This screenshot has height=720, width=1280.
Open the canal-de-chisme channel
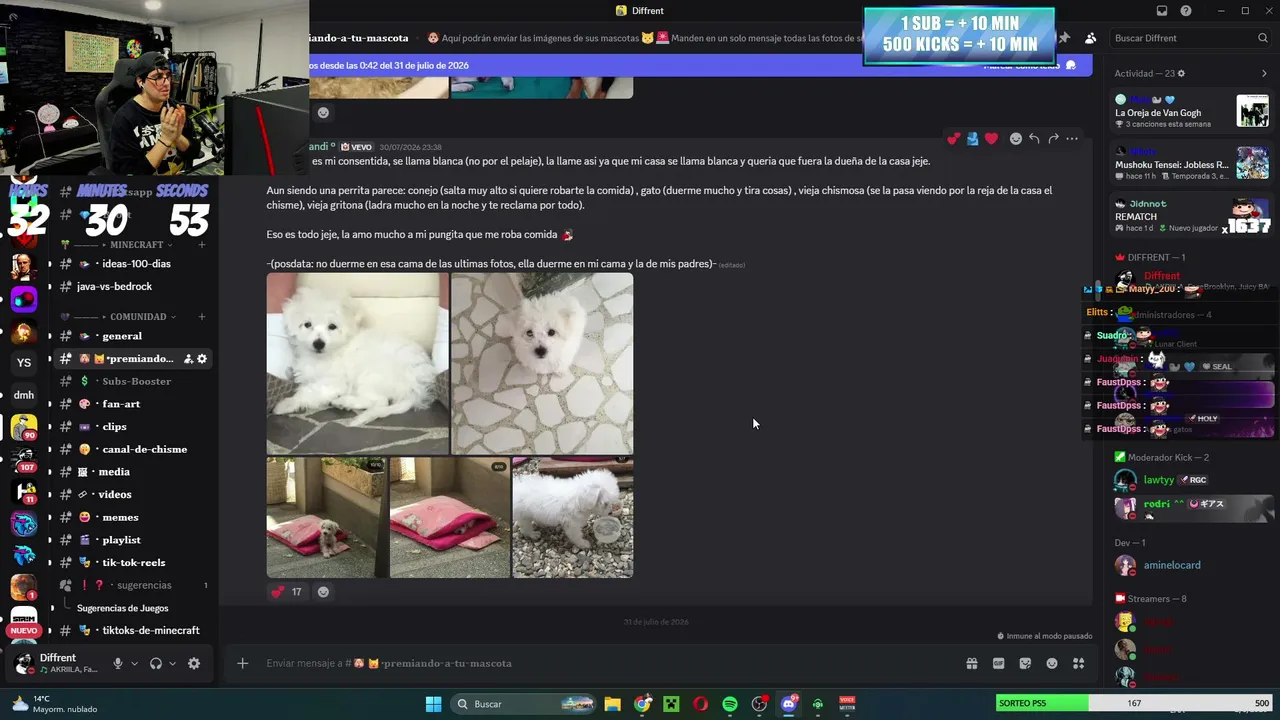click(134, 449)
